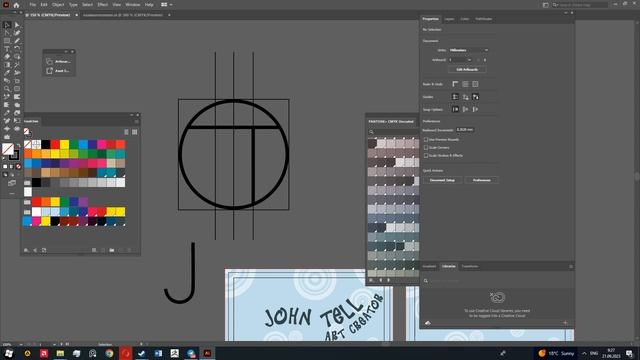The height and width of the screenshot is (360, 640).
Task: Open the Libraries panel options menu
Action: (x=571, y=267)
